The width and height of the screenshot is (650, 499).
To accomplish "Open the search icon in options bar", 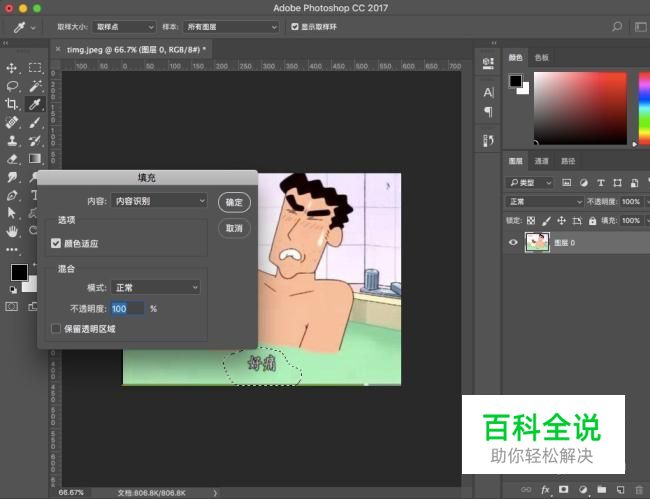I will pyautogui.click(x=617, y=27).
